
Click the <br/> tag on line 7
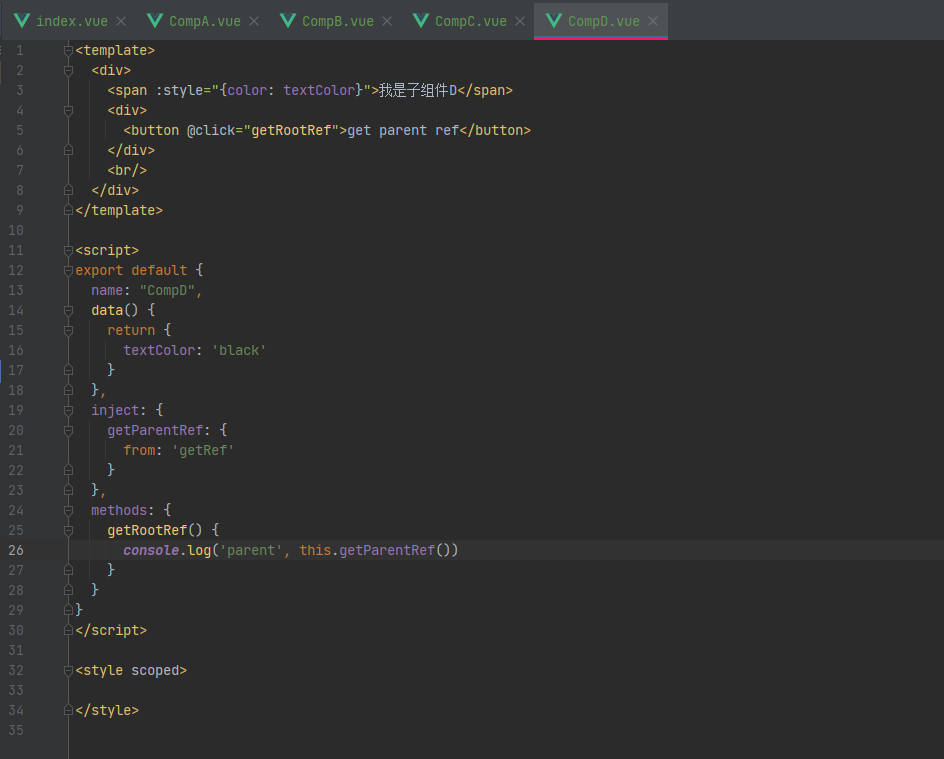point(127,170)
